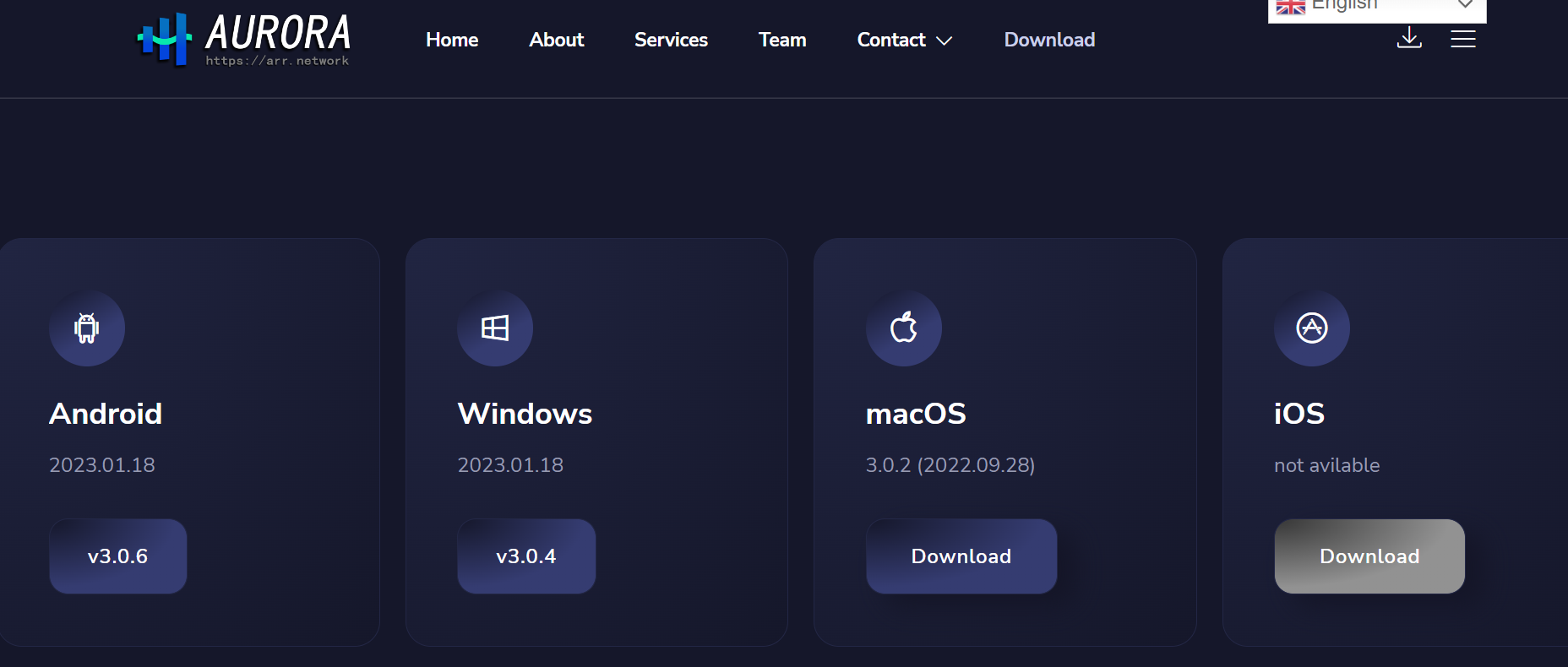1568x667 pixels.
Task: Open the hamburger menu icon
Action: click(x=1463, y=39)
